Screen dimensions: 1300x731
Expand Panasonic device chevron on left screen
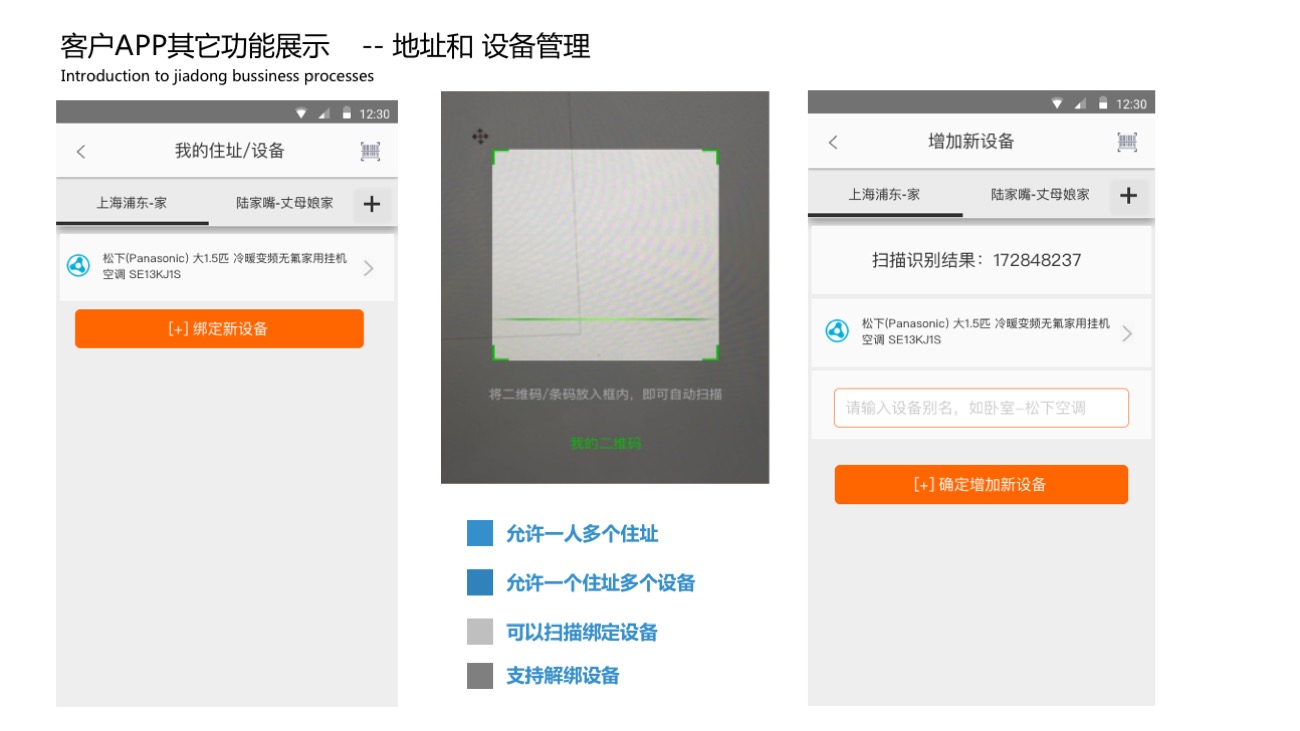(369, 268)
